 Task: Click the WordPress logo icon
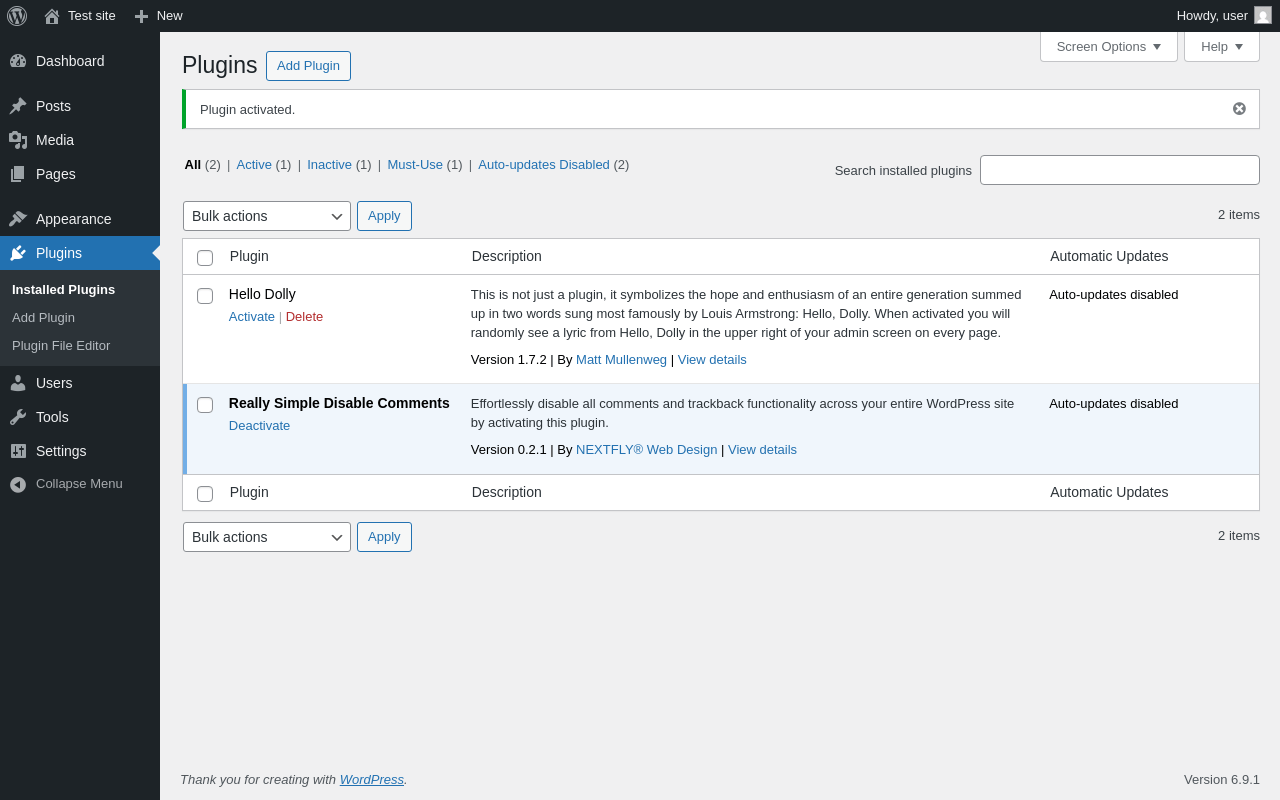(17, 16)
